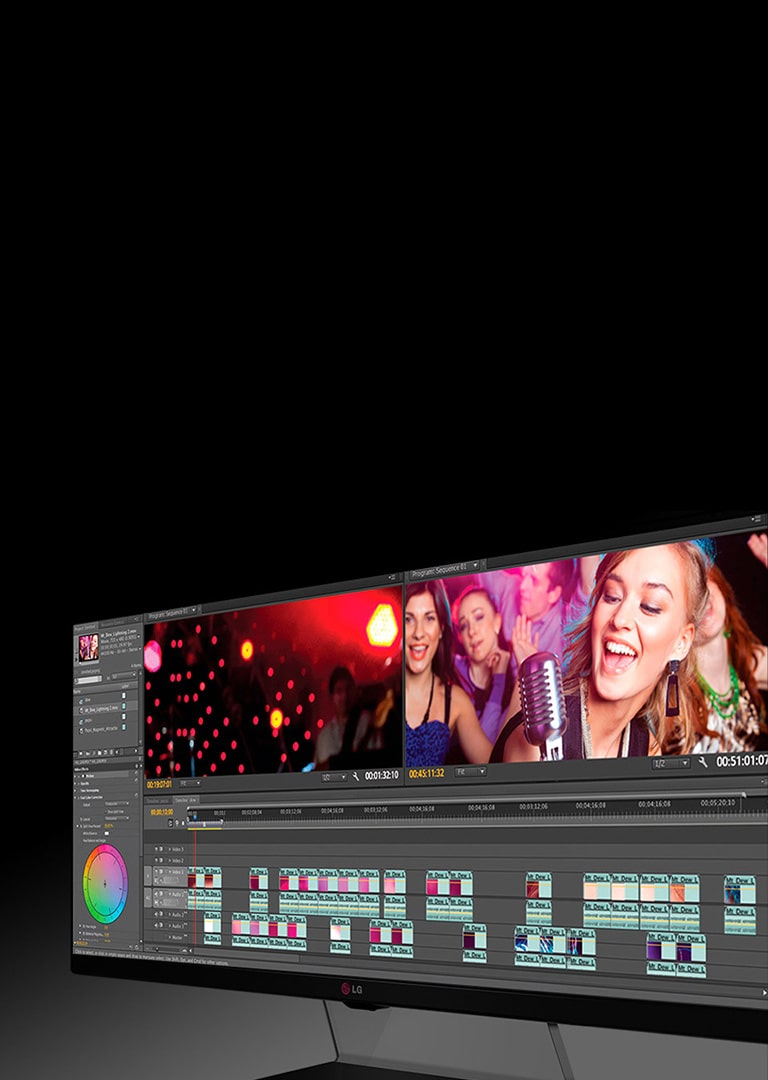Screen dimensions: 768x1080
Task: Select Mr_Dow_Lightning clip in the project list
Action: point(100,708)
